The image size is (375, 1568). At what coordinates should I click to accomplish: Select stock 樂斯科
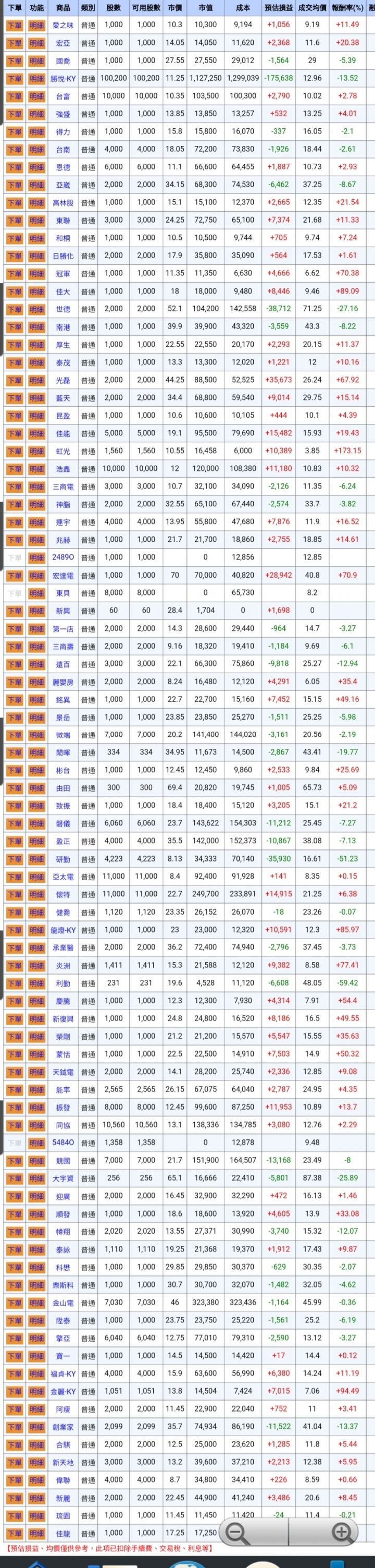pos(63,1285)
